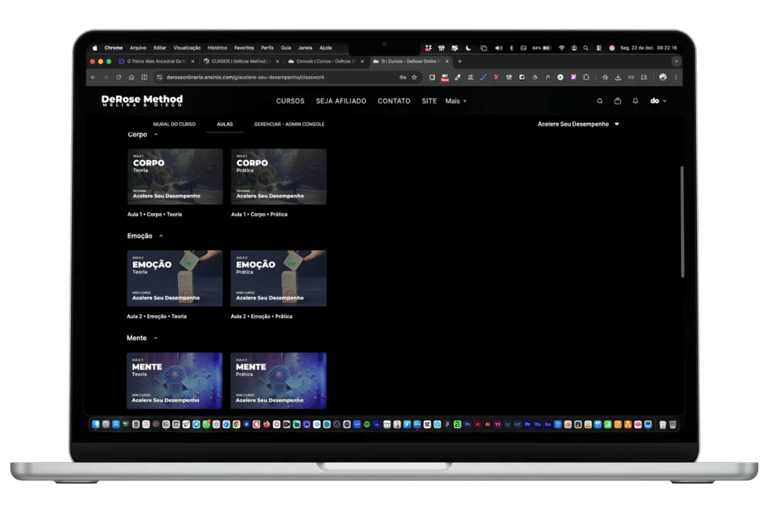Open Gerenciar - Admin Console tab
The image size is (768, 512).
(x=289, y=124)
